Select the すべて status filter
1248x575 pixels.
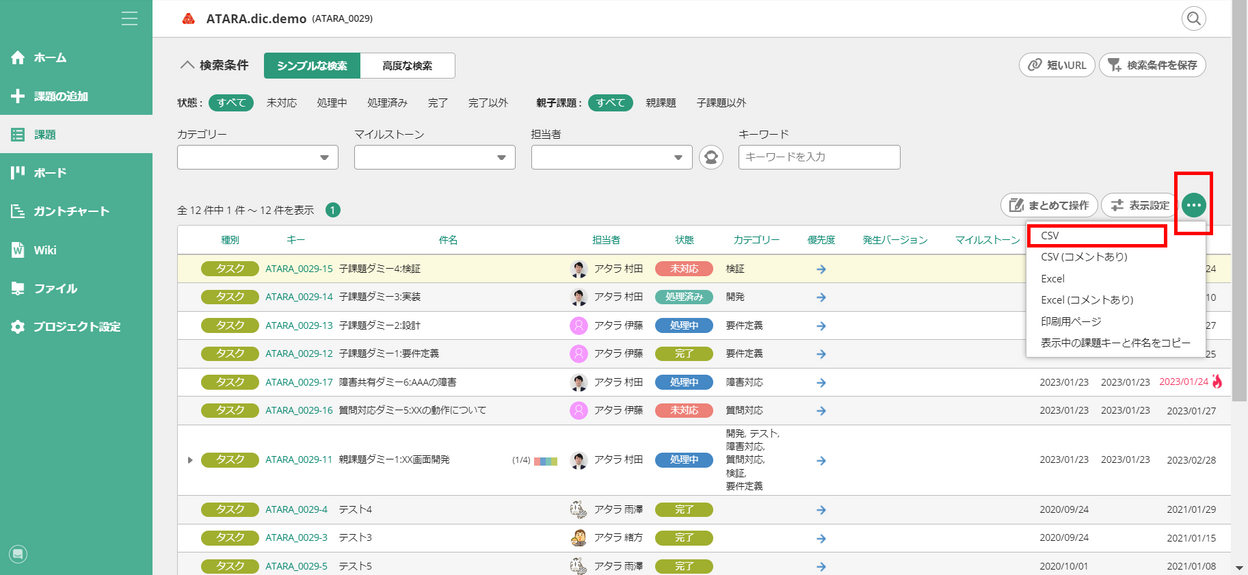point(231,102)
